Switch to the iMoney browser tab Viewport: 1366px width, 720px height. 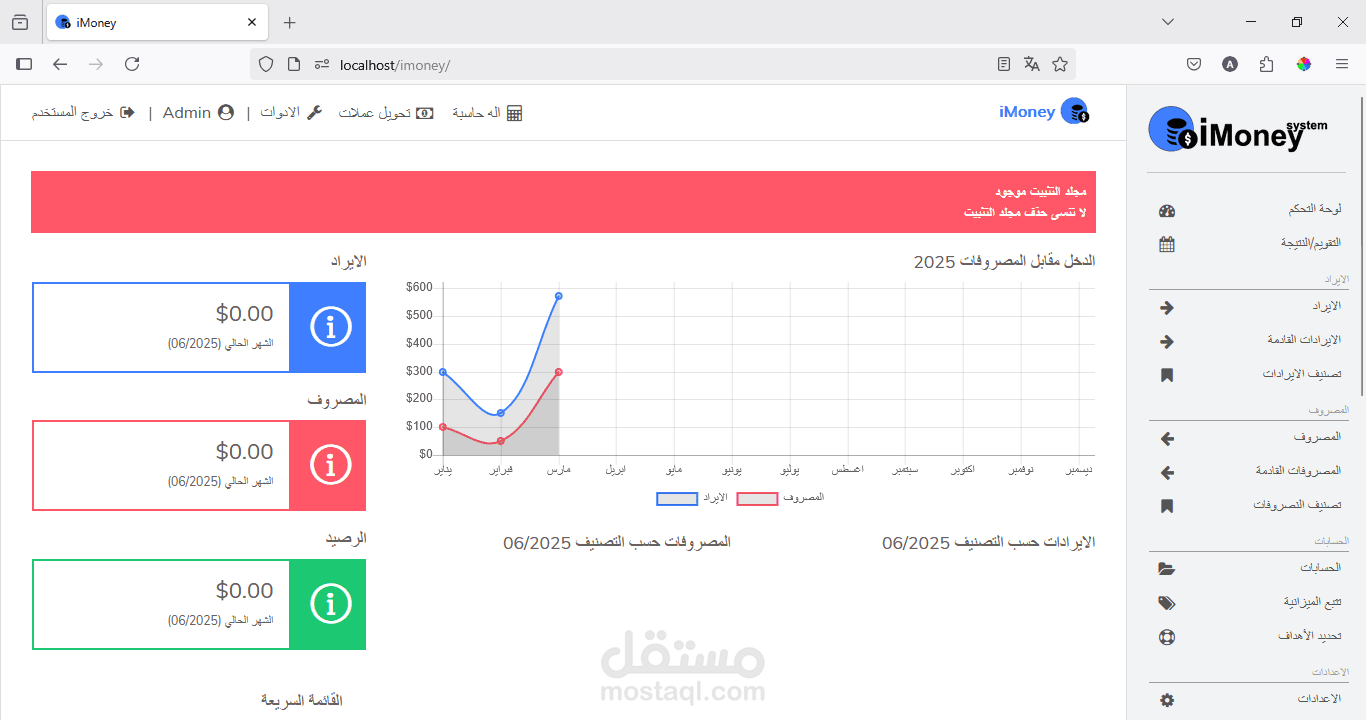[x=150, y=22]
